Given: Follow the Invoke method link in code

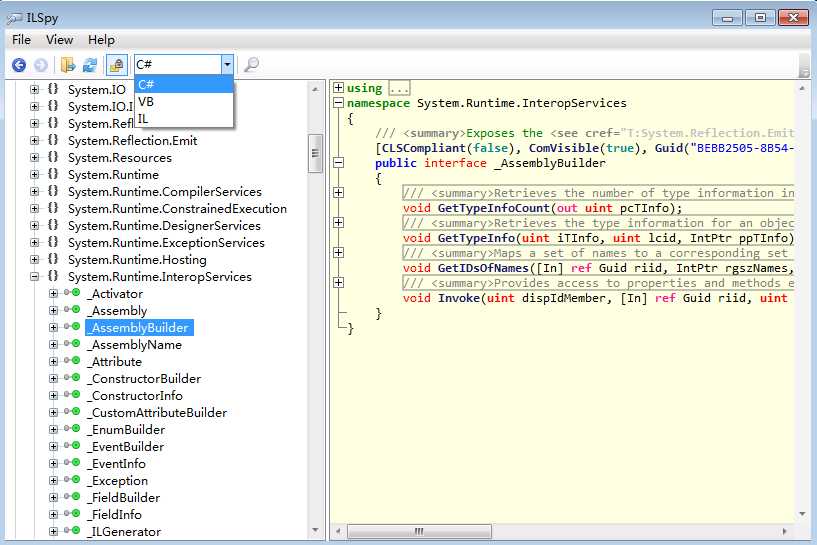Looking at the screenshot, I should tap(459, 299).
